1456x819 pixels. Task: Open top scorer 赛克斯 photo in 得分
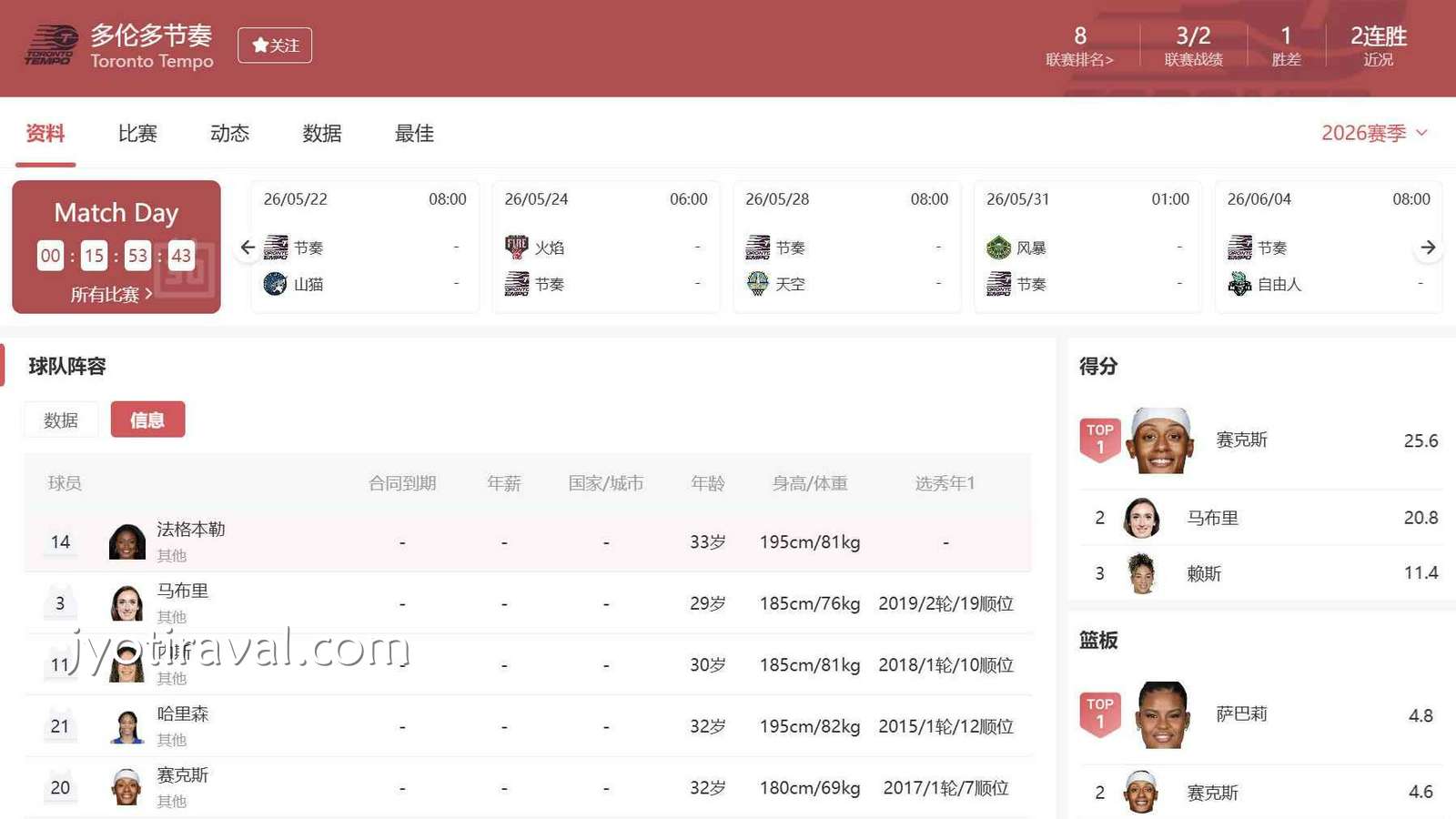(1160, 440)
